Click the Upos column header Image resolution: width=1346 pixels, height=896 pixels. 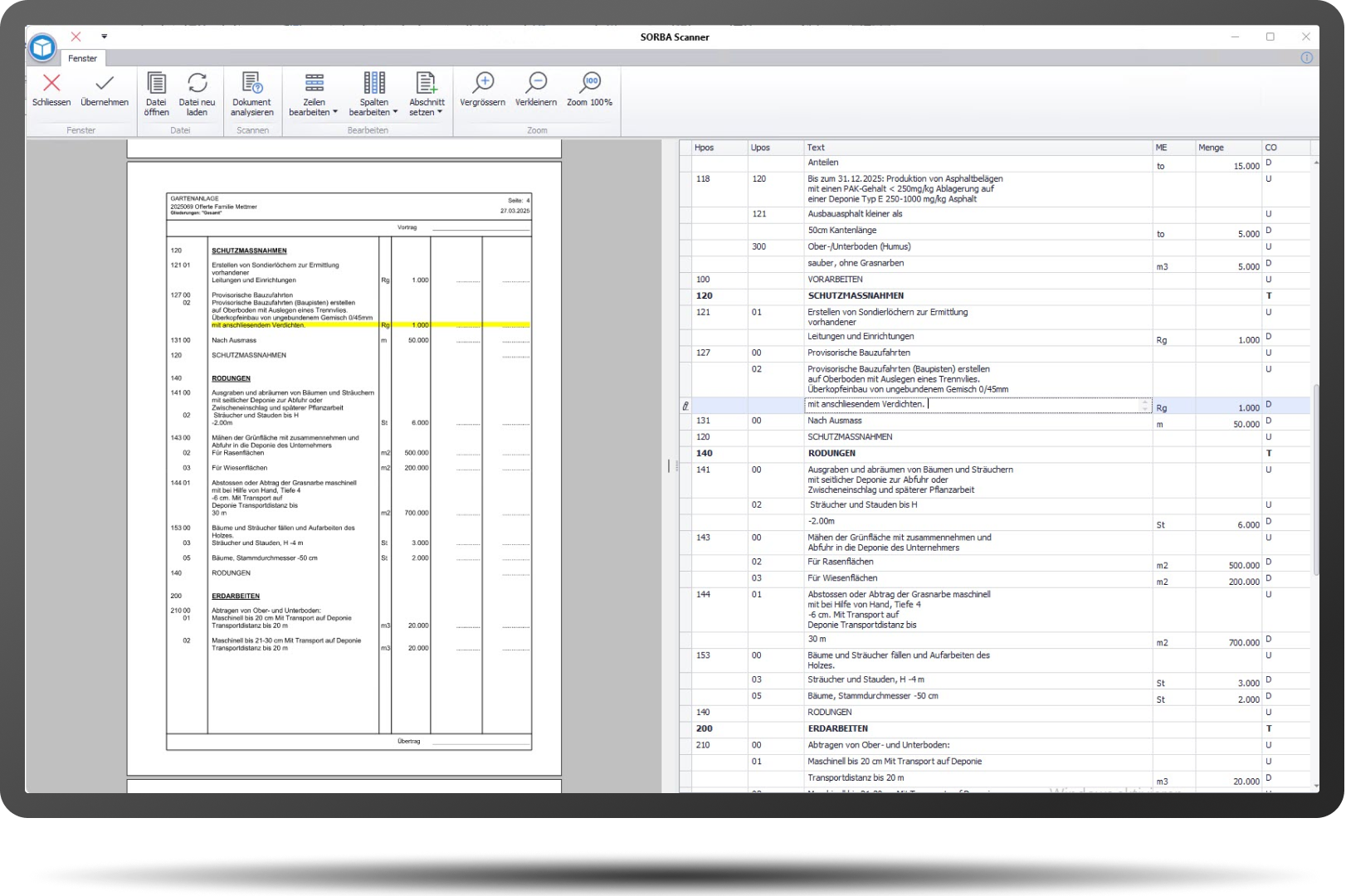point(775,148)
